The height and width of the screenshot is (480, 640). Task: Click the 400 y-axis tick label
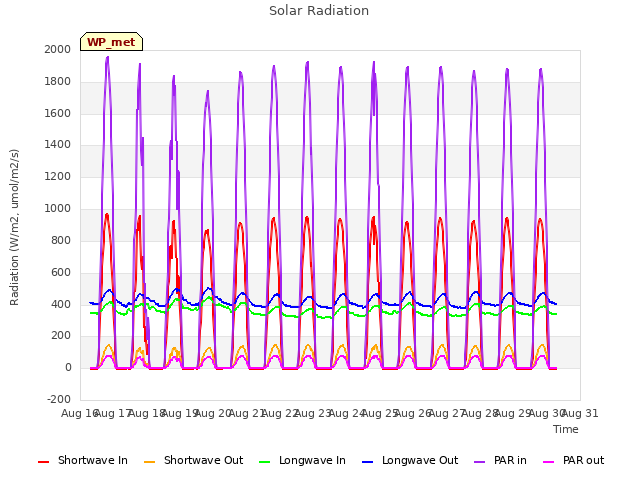tap(61, 304)
